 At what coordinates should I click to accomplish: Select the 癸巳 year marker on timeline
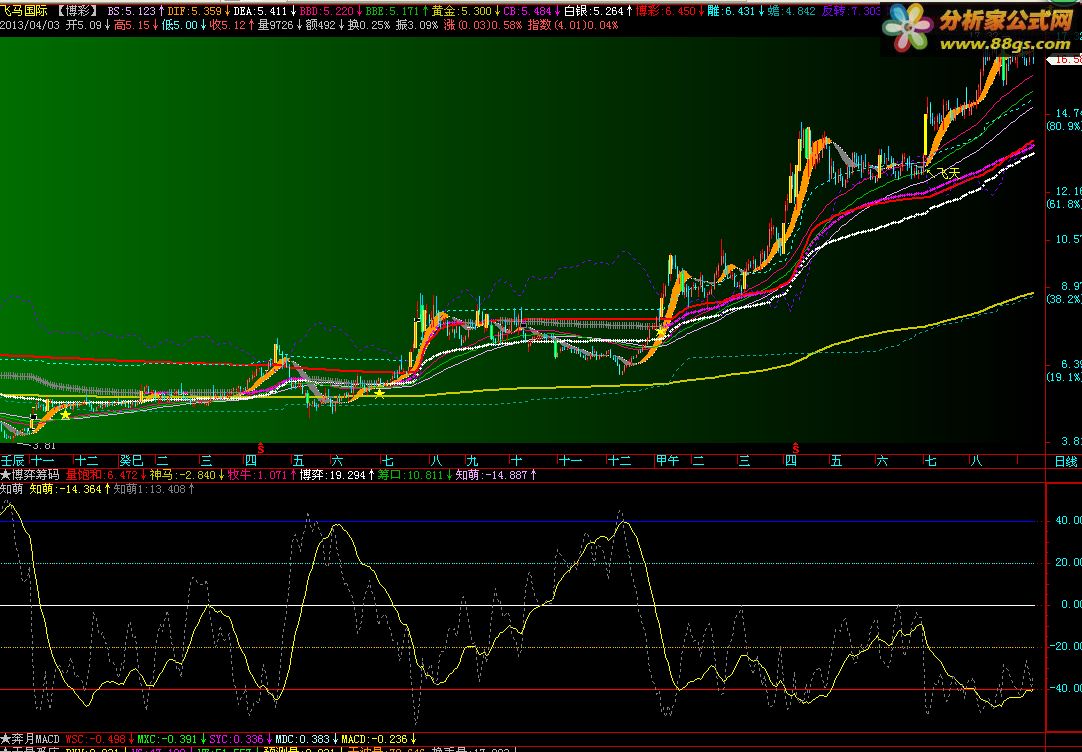coord(131,461)
